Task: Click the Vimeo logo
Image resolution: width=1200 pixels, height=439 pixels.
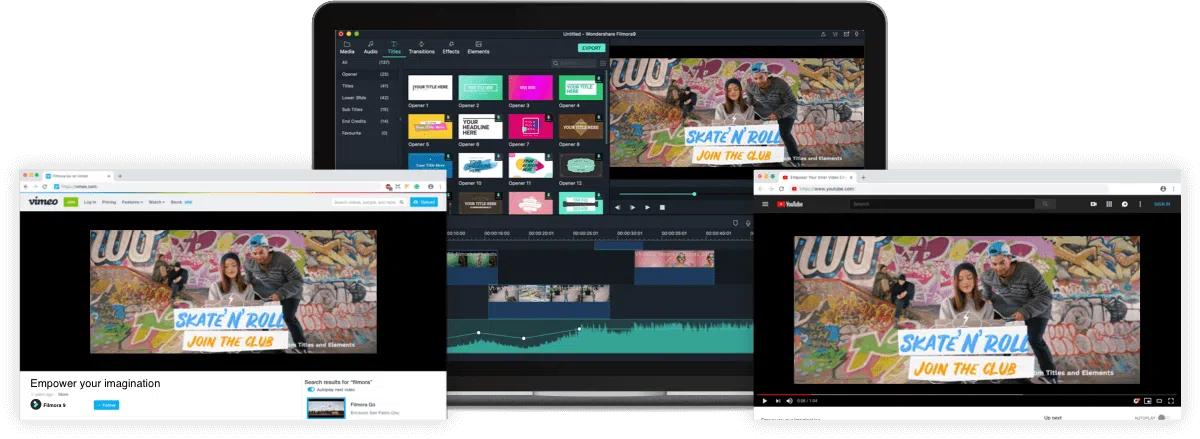Action: click(43, 201)
